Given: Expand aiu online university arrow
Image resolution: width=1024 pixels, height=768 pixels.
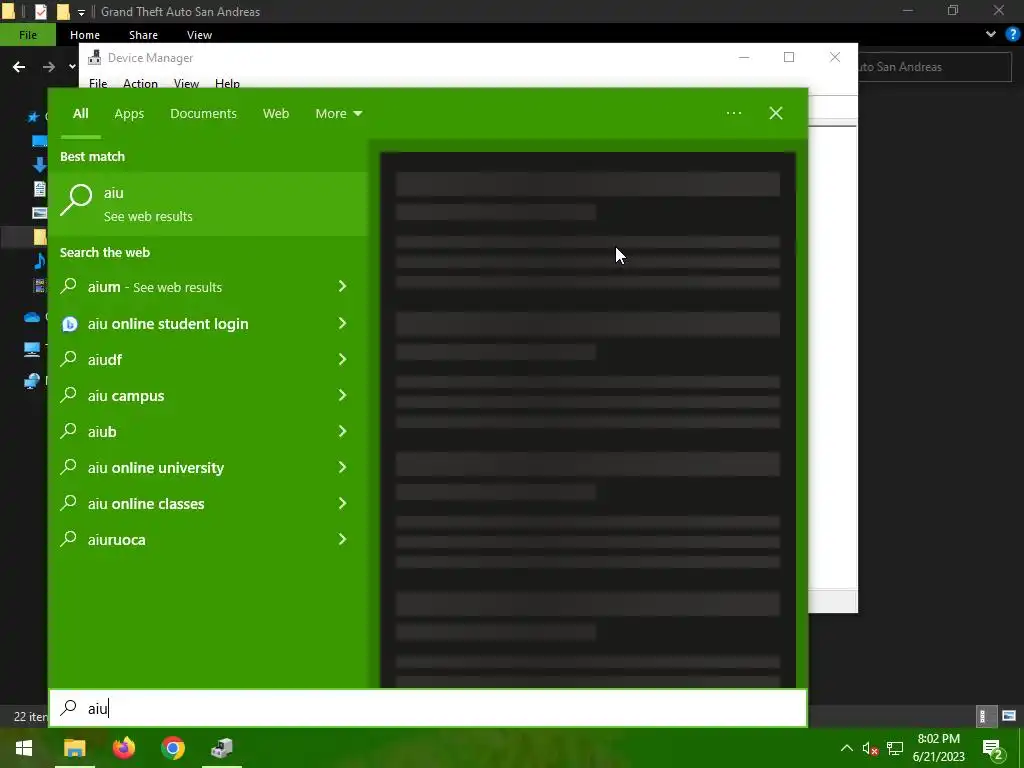Looking at the screenshot, I should point(342,466).
